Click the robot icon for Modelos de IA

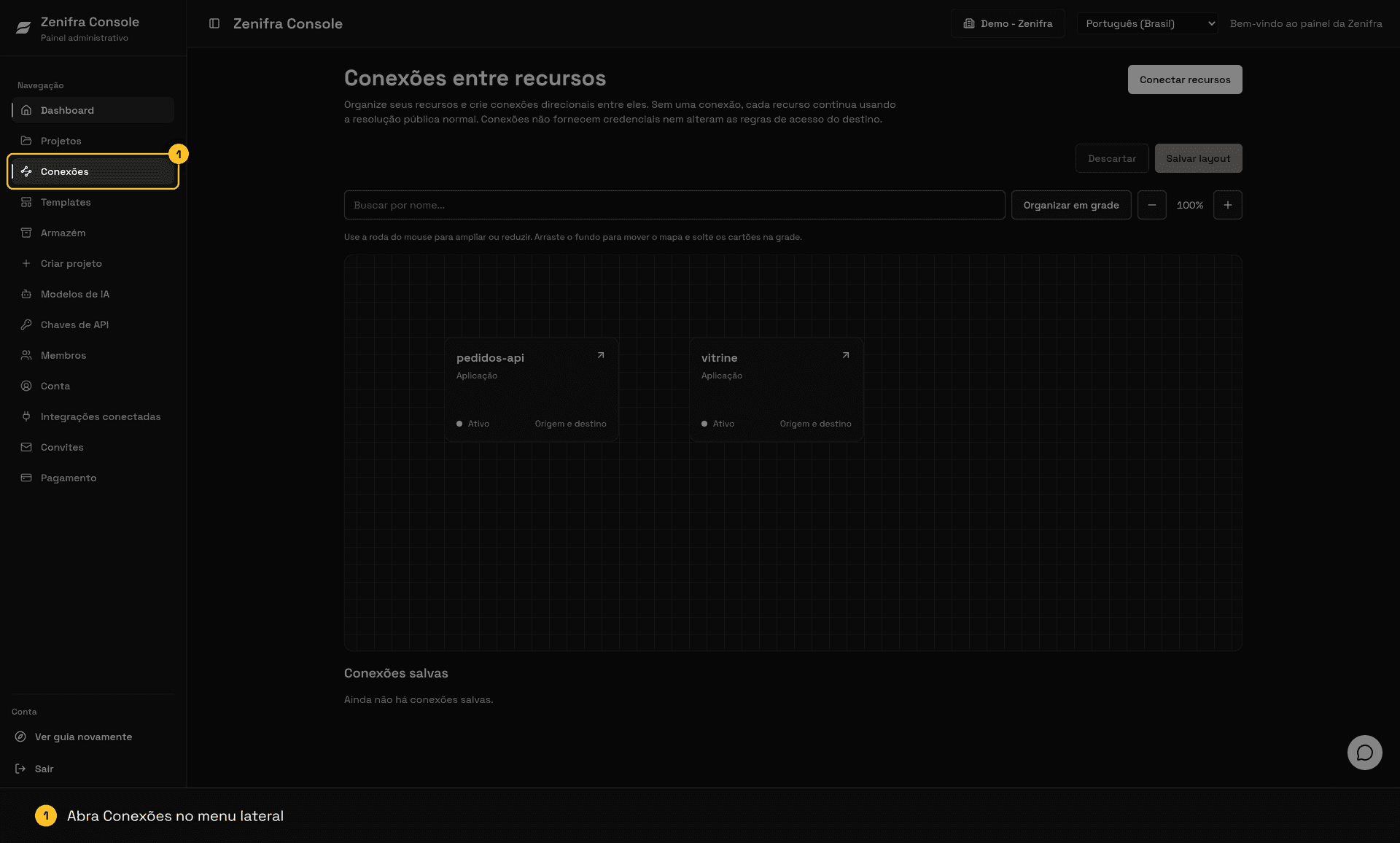tap(26, 294)
